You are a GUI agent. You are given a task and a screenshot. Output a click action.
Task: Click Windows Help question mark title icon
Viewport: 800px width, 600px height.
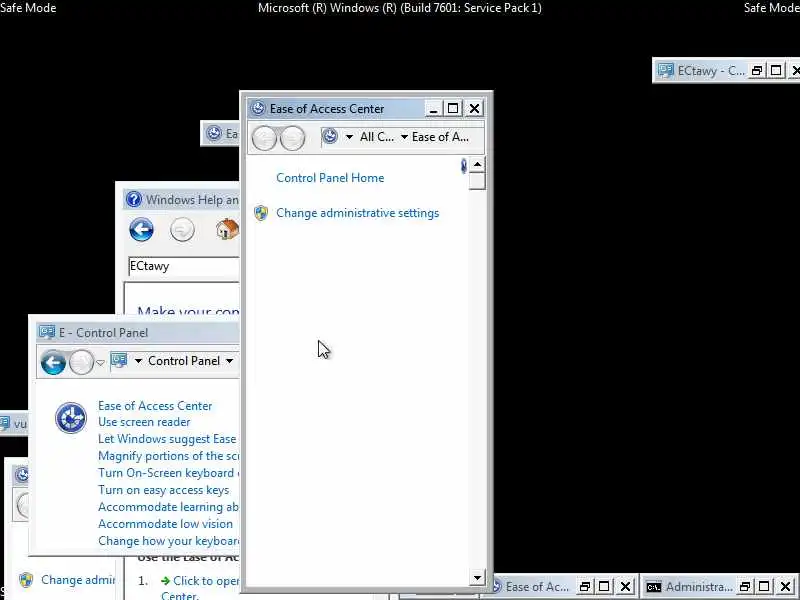134,199
